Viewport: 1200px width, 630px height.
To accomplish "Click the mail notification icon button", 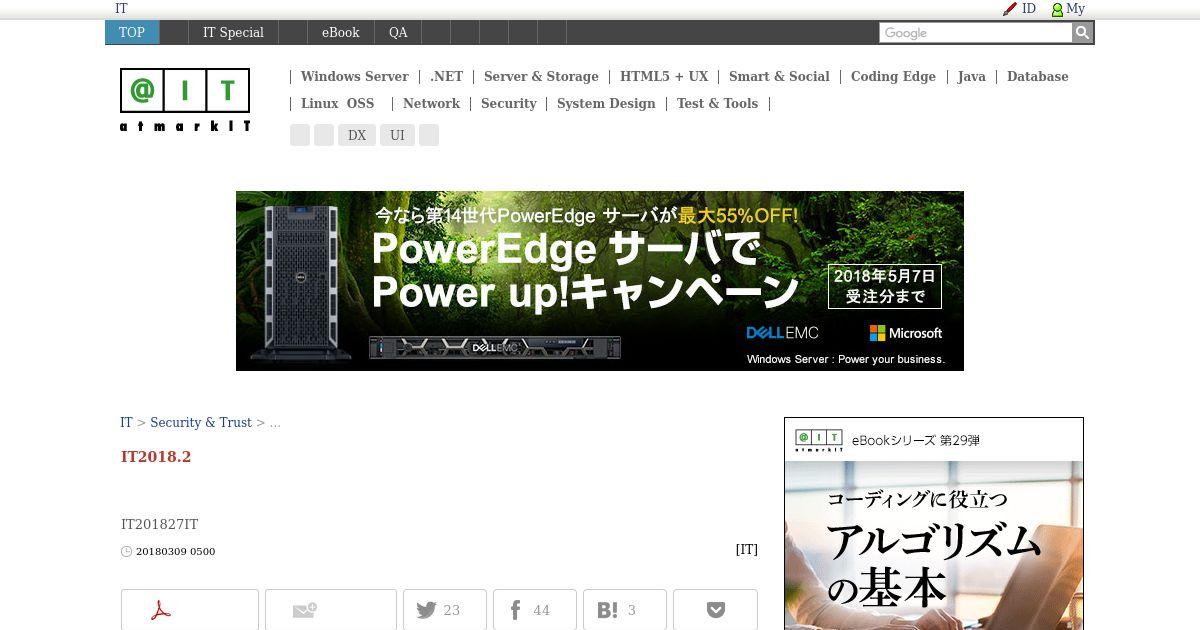I will 331,610.
